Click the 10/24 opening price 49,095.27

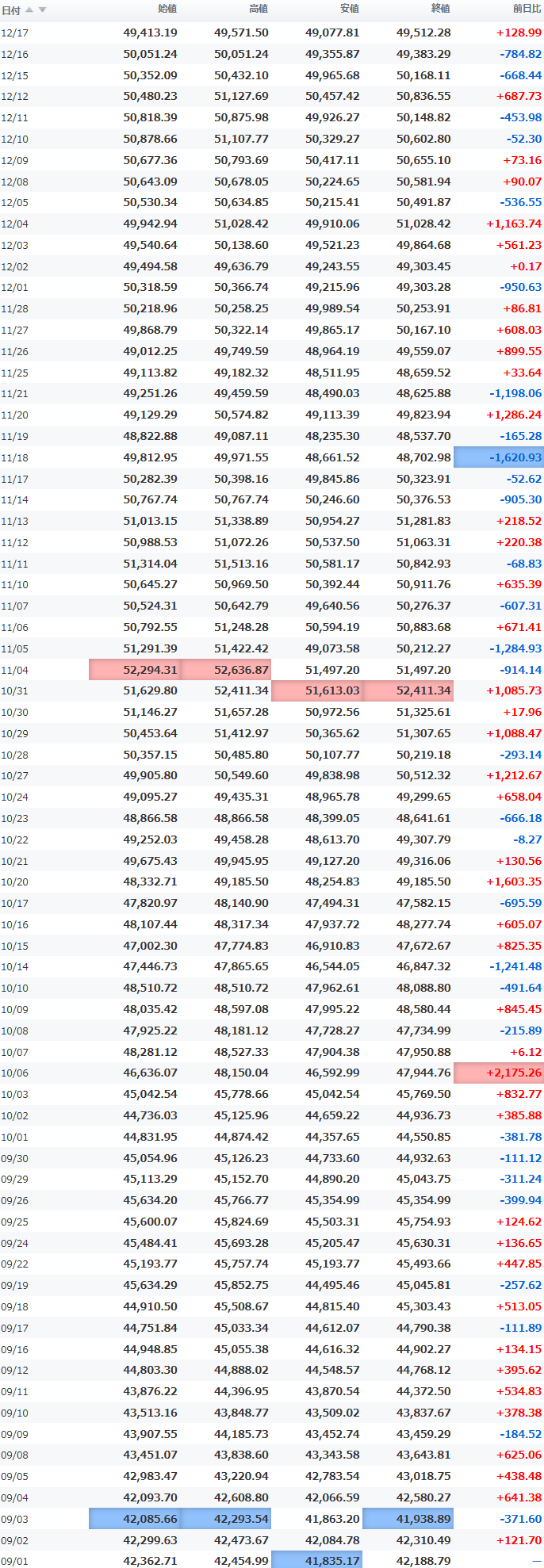point(150,797)
